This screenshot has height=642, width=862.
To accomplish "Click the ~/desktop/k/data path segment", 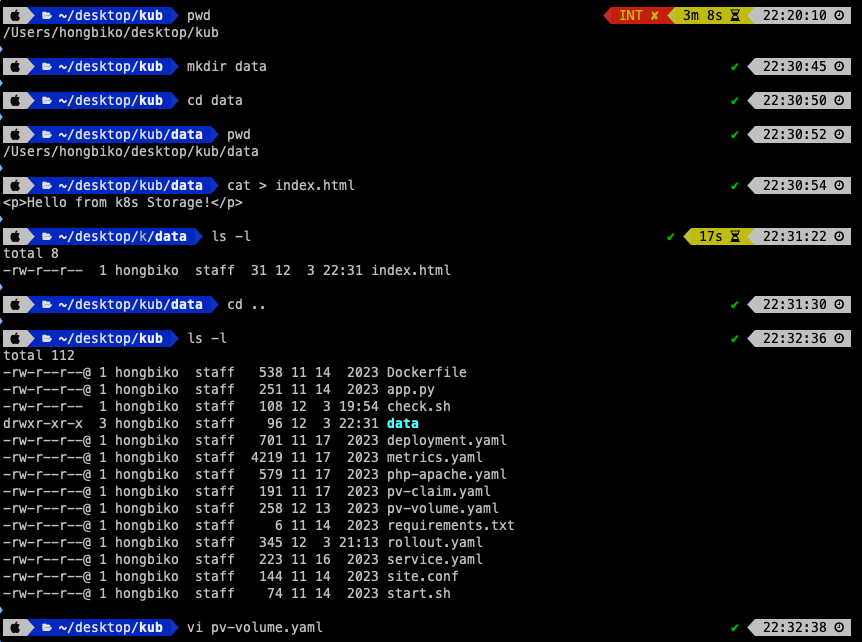I will [x=122, y=236].
